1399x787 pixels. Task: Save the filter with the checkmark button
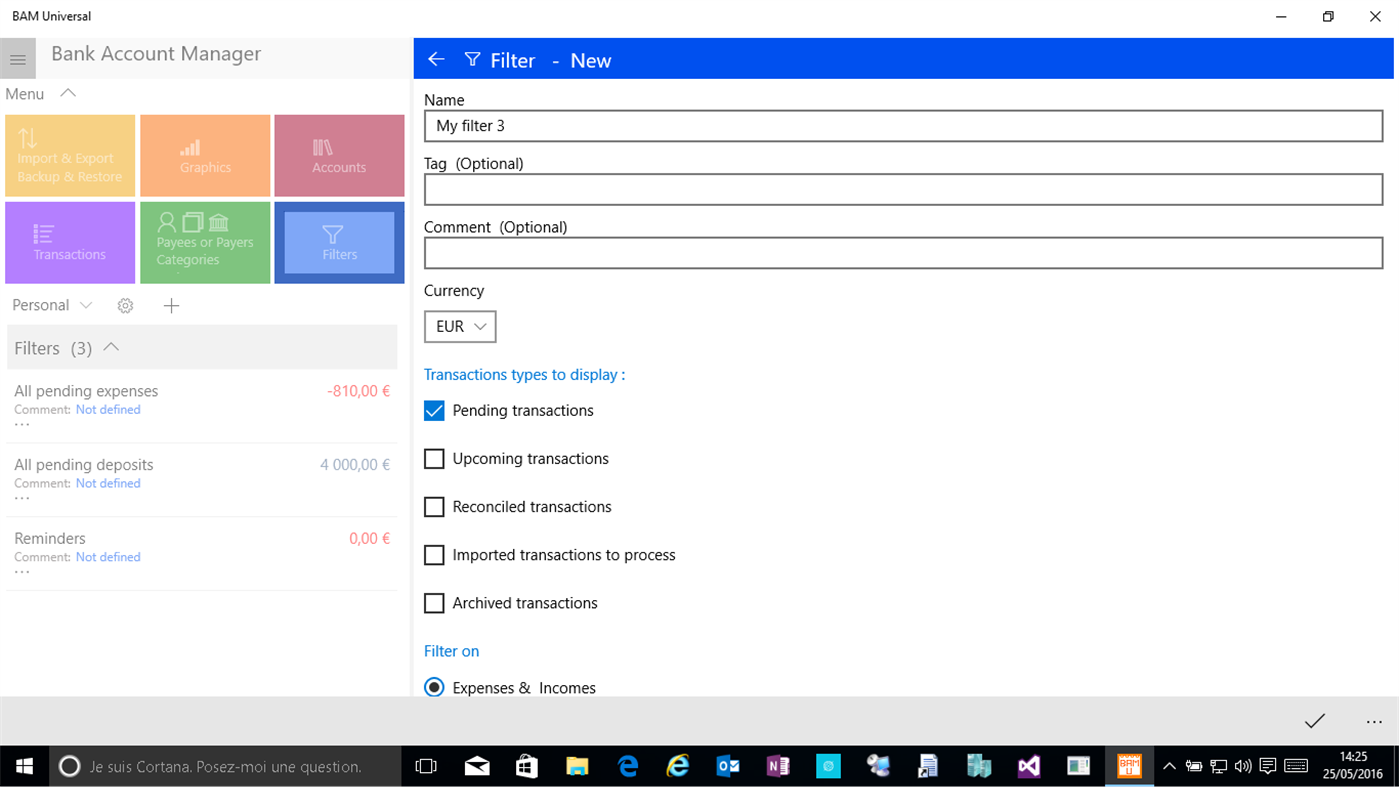point(1314,721)
